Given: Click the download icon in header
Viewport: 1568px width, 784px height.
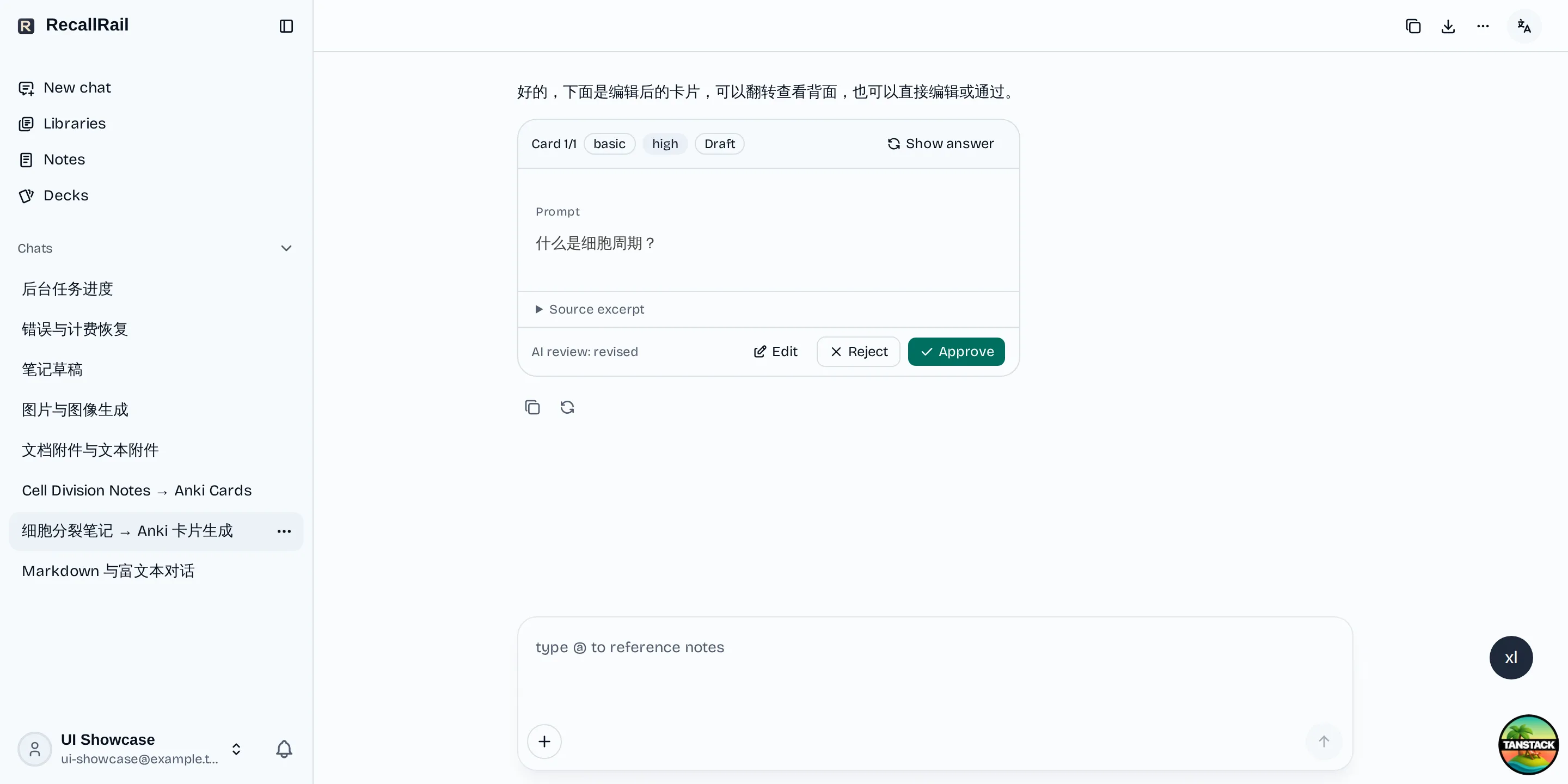Looking at the screenshot, I should point(1448,26).
